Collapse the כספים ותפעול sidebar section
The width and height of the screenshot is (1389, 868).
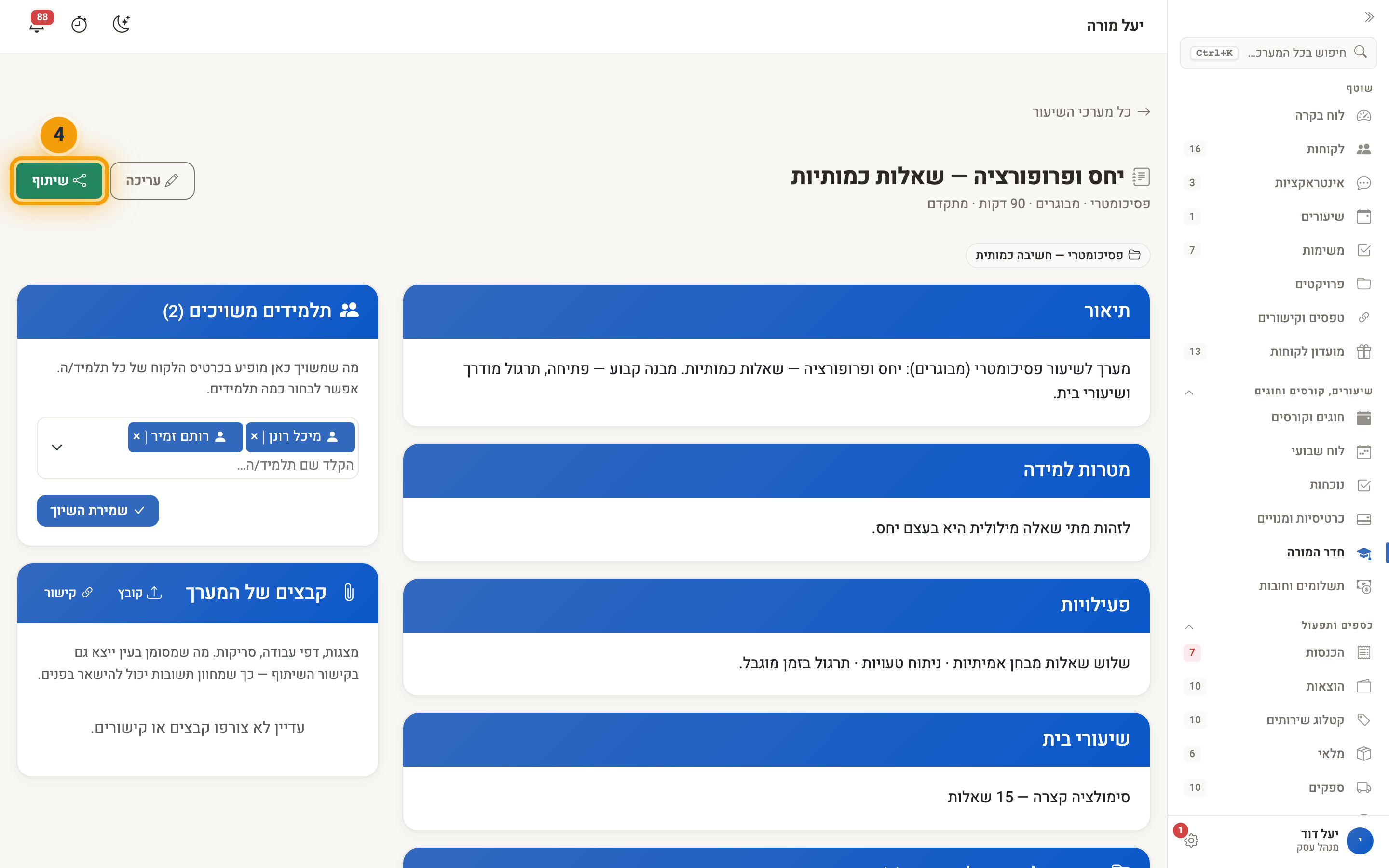(x=1189, y=626)
